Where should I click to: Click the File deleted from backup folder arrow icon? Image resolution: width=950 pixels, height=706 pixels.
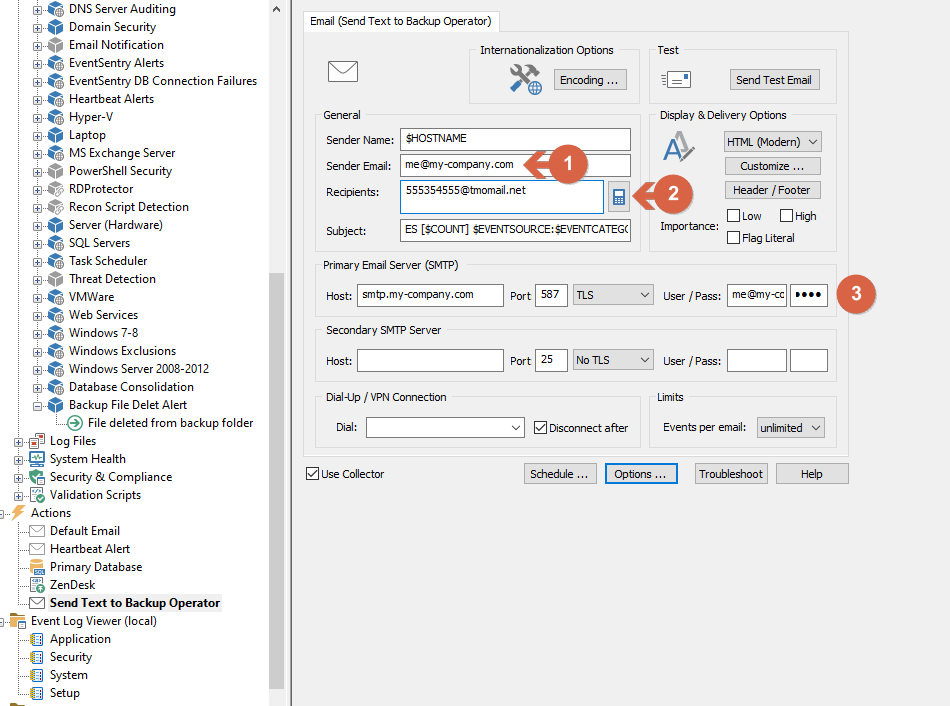(x=75, y=423)
